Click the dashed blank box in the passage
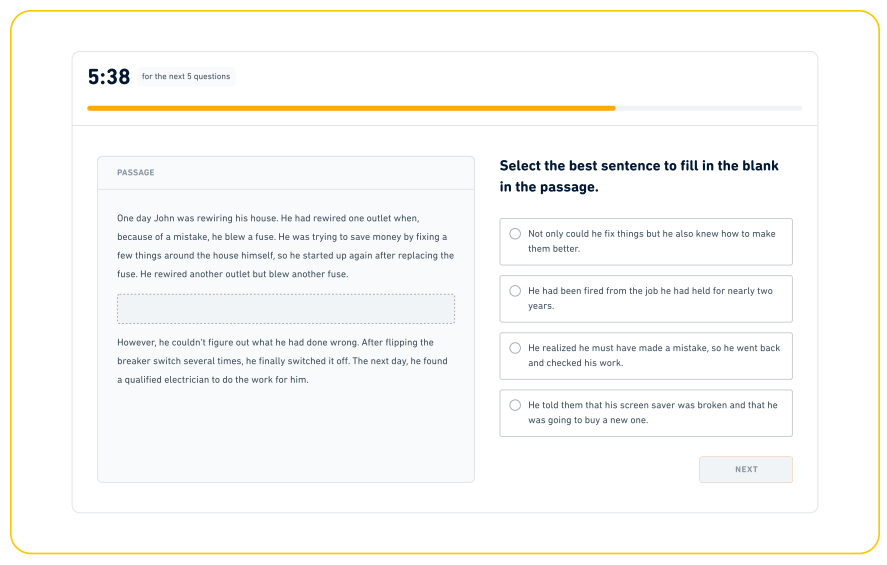This screenshot has width=887, height=565. 285,309
